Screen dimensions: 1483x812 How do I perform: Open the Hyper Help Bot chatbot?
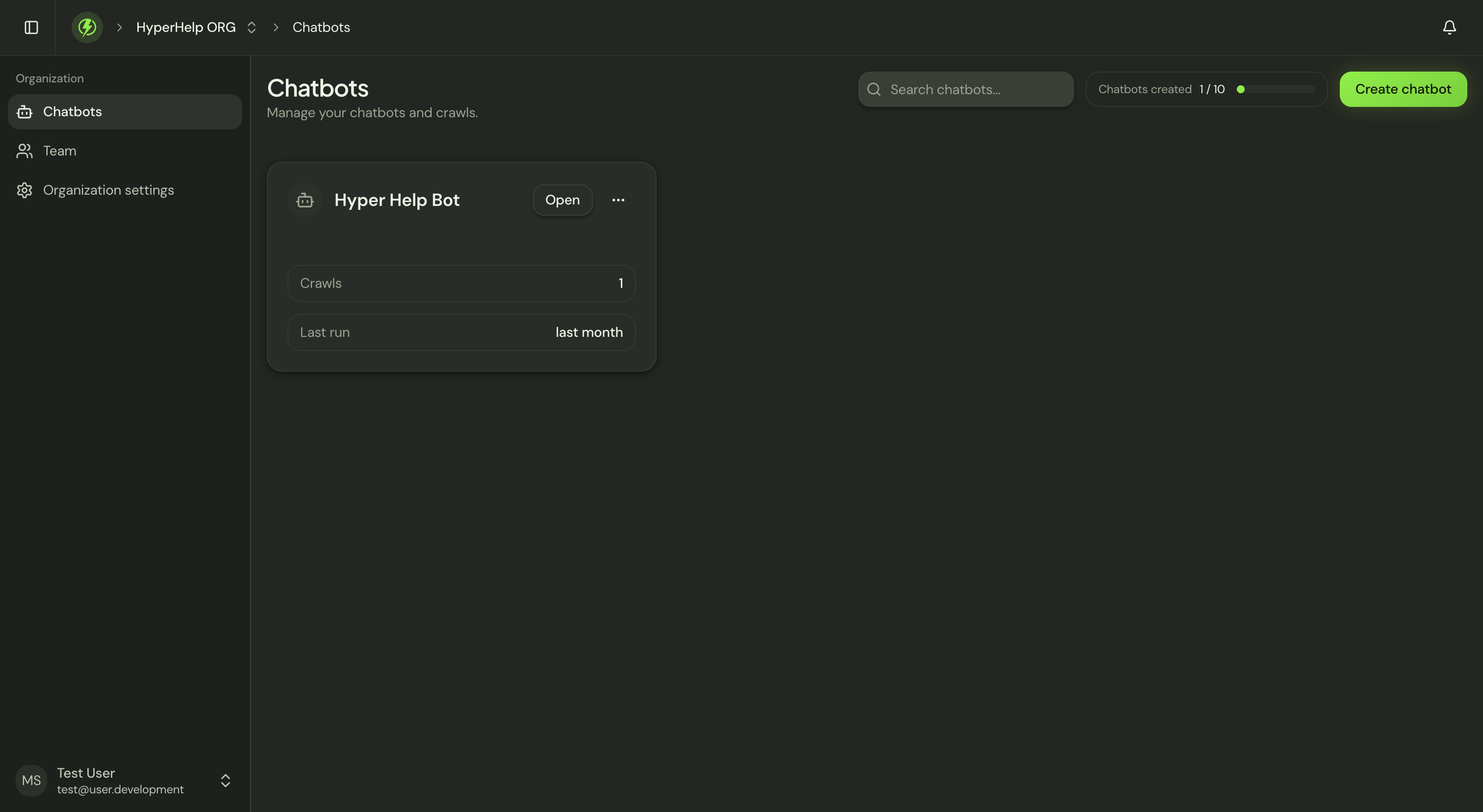pyautogui.click(x=562, y=200)
